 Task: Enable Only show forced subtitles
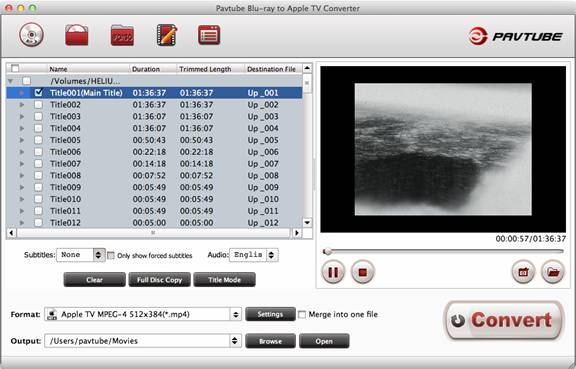pyautogui.click(x=111, y=255)
